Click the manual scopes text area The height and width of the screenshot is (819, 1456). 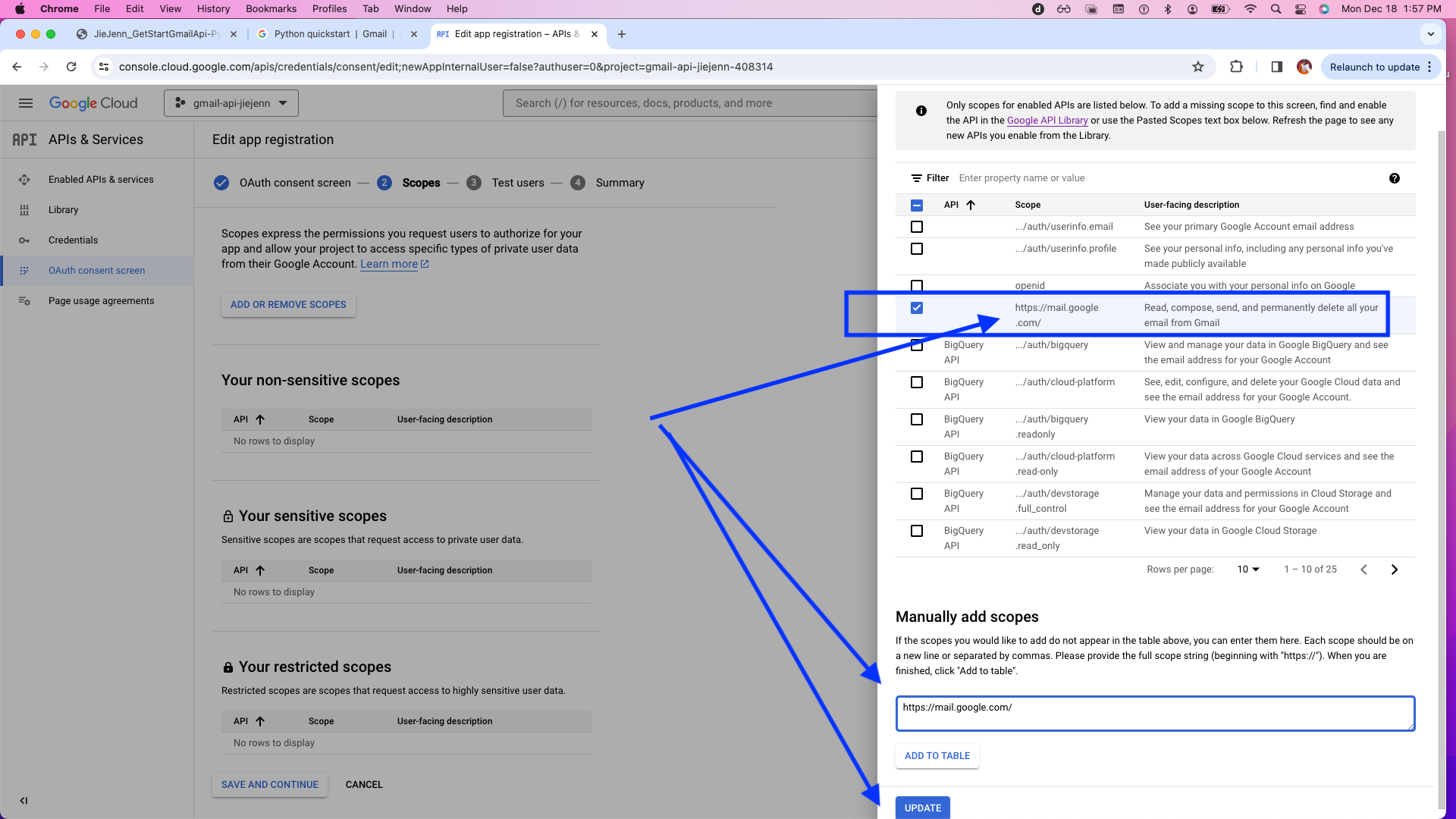pos(1155,714)
